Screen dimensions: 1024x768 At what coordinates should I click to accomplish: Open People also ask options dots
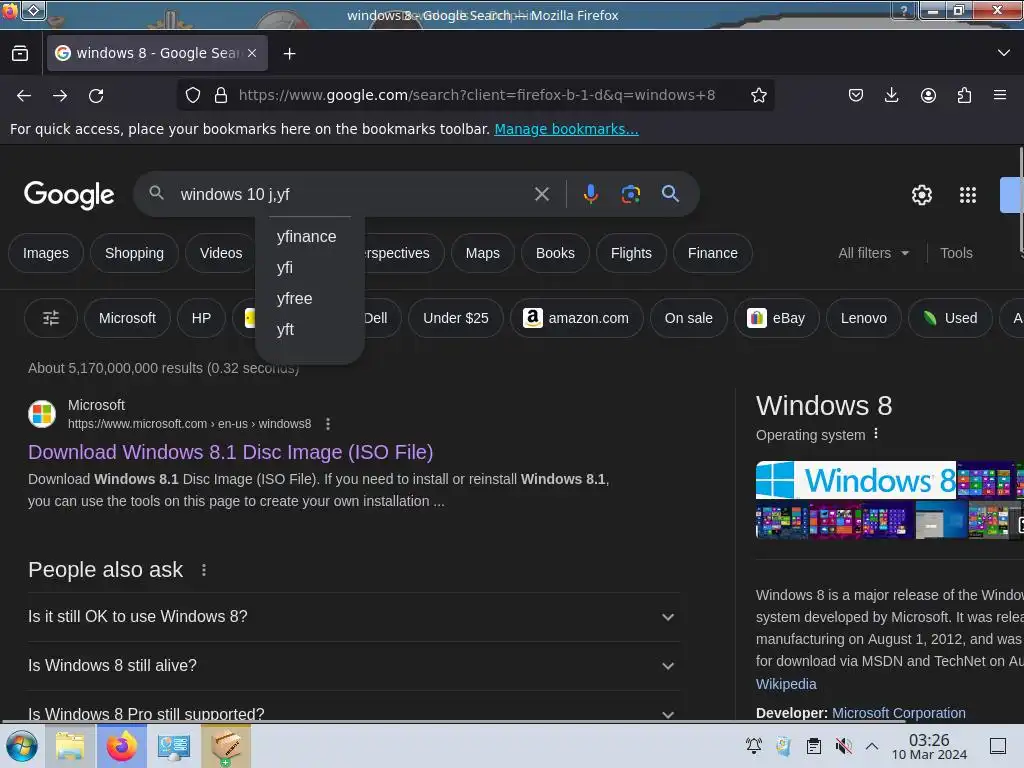[204, 570]
